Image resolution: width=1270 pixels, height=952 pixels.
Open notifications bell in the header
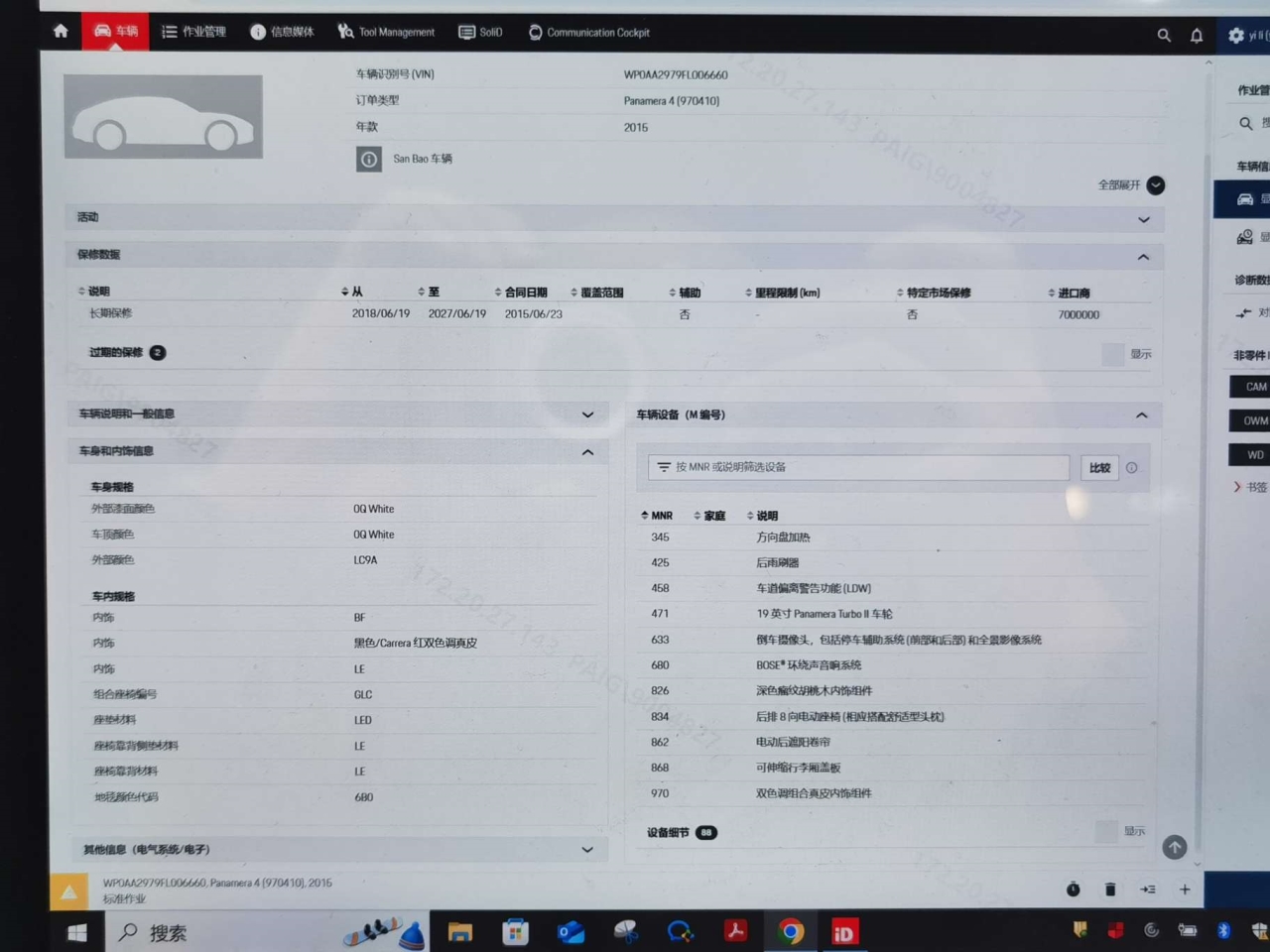[x=1197, y=35]
